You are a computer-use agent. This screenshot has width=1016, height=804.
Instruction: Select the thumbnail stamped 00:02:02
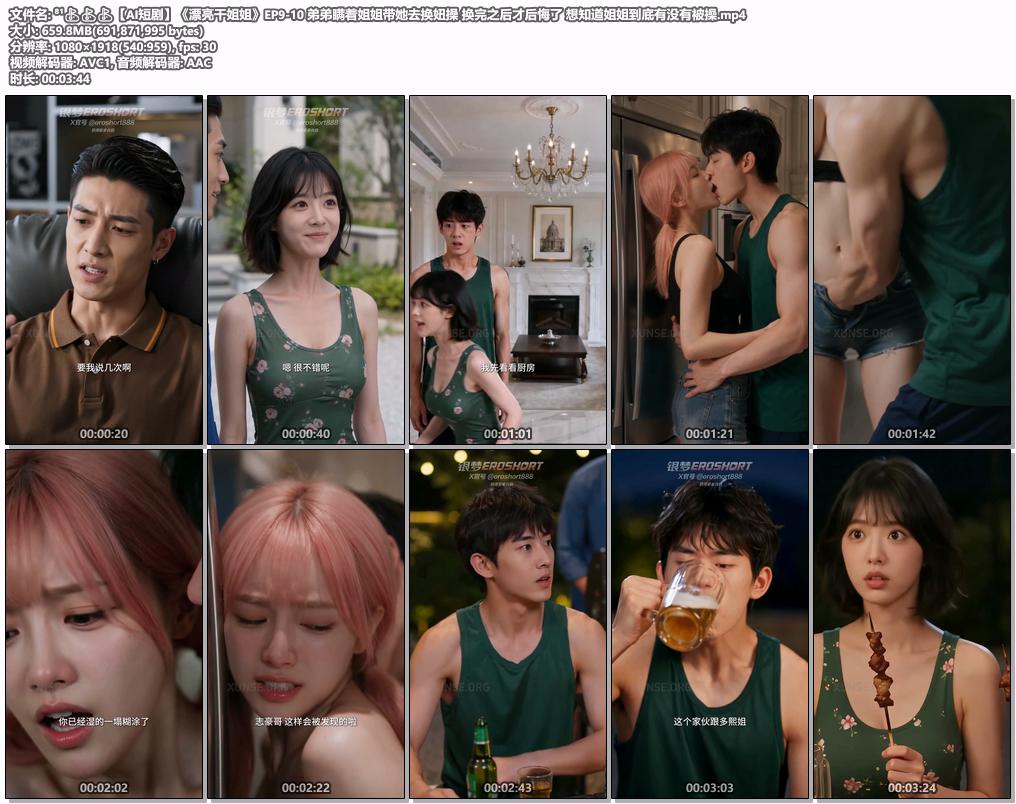coord(104,625)
